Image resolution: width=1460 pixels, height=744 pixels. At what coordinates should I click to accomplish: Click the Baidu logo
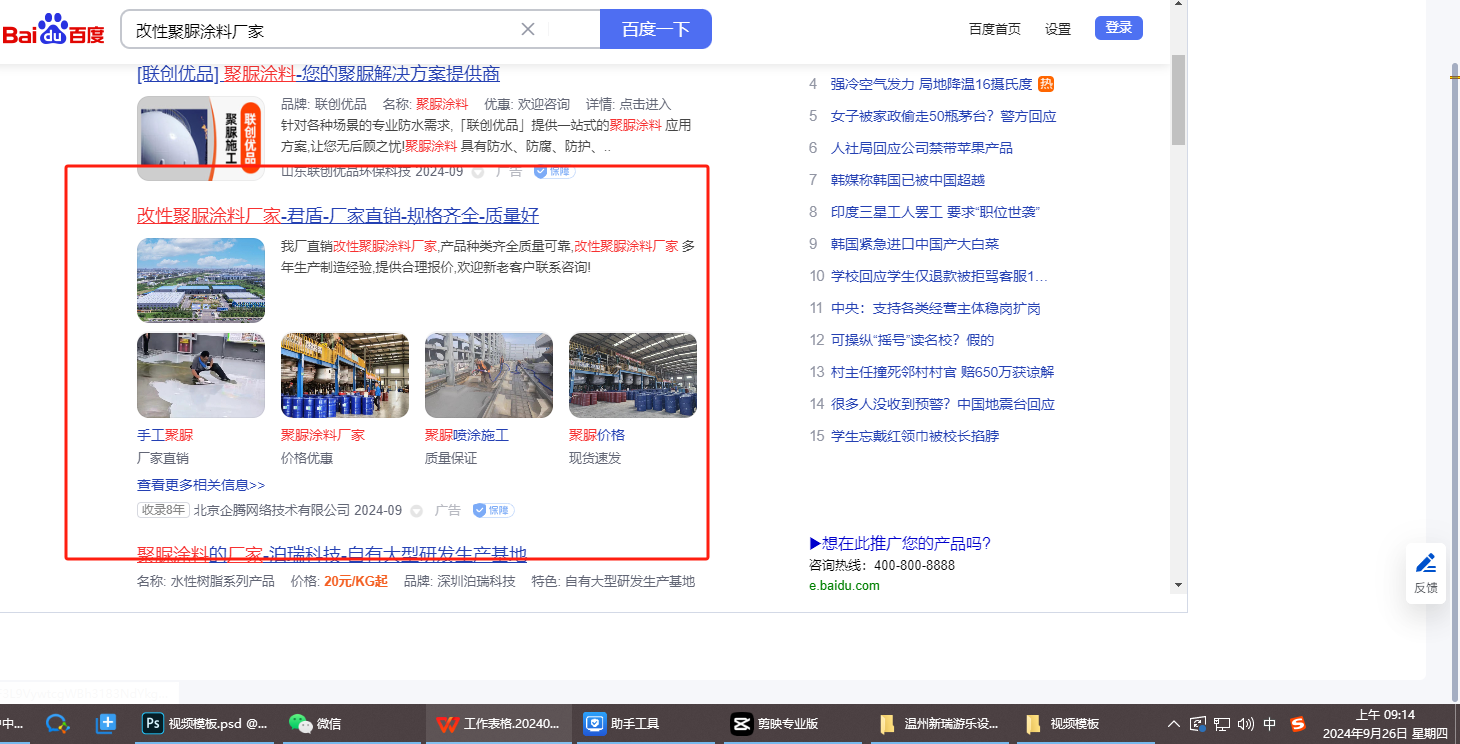pos(53,30)
